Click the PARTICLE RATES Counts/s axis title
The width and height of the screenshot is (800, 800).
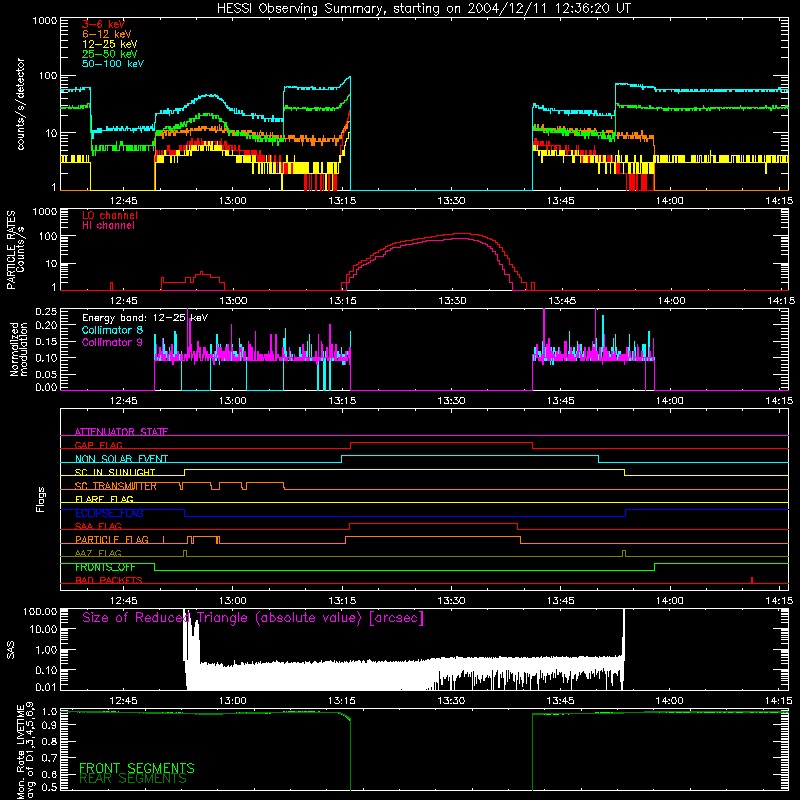[x=15, y=250]
